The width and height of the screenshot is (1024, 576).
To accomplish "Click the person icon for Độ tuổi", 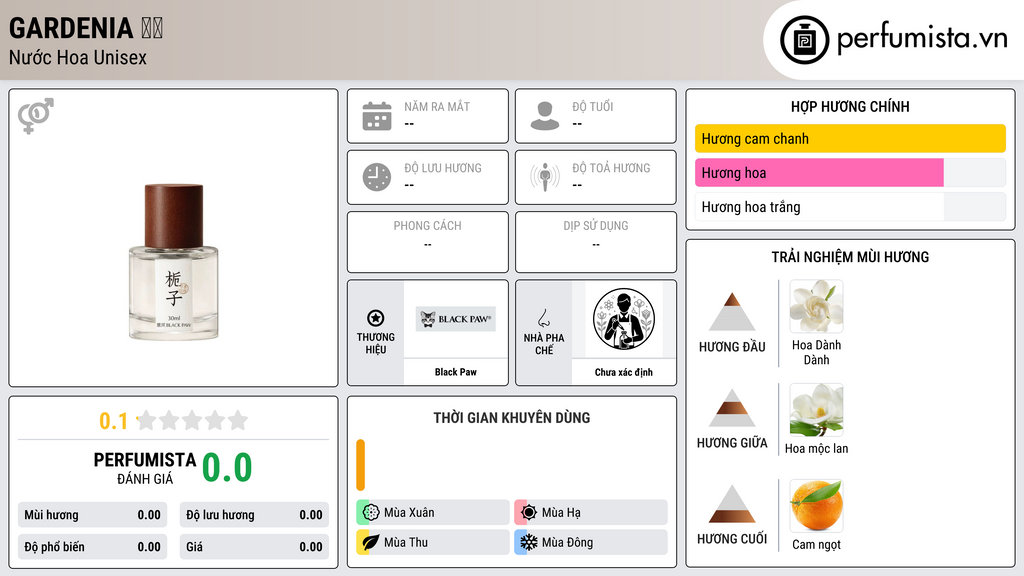I will pyautogui.click(x=545, y=116).
